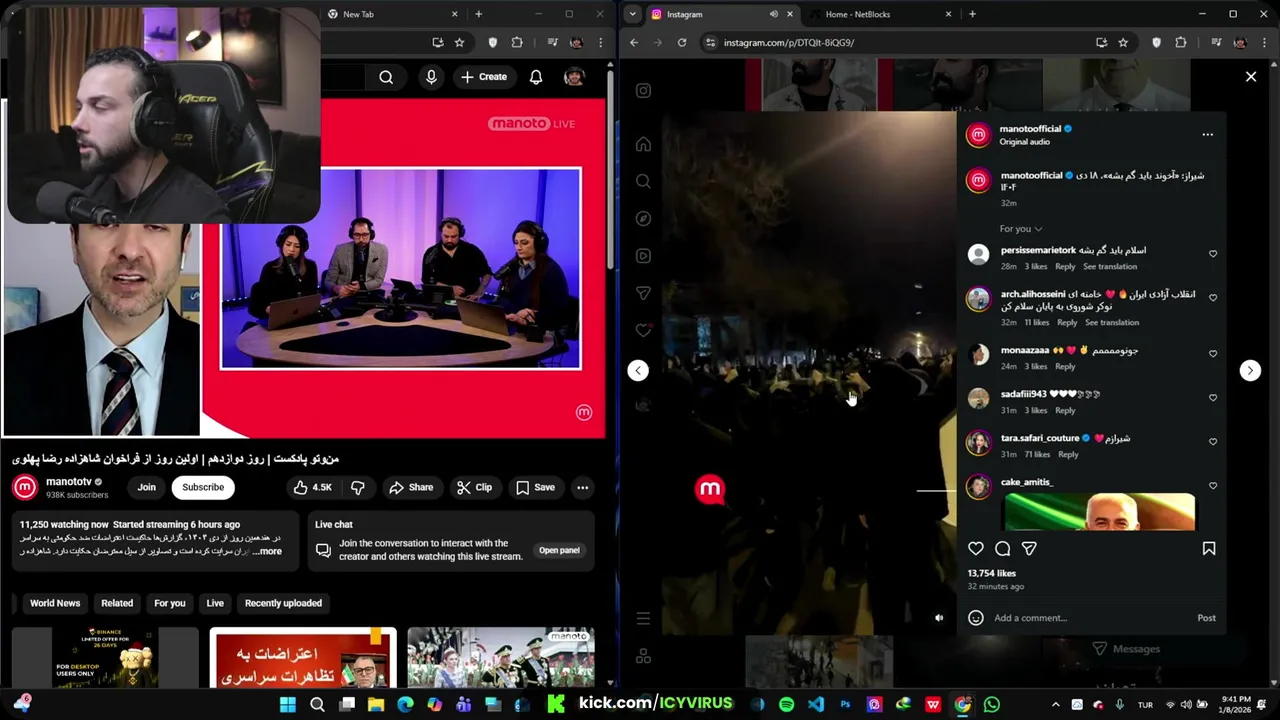Open manotoofficial profile from post header
The height and width of the screenshot is (720, 1280).
1030,129
